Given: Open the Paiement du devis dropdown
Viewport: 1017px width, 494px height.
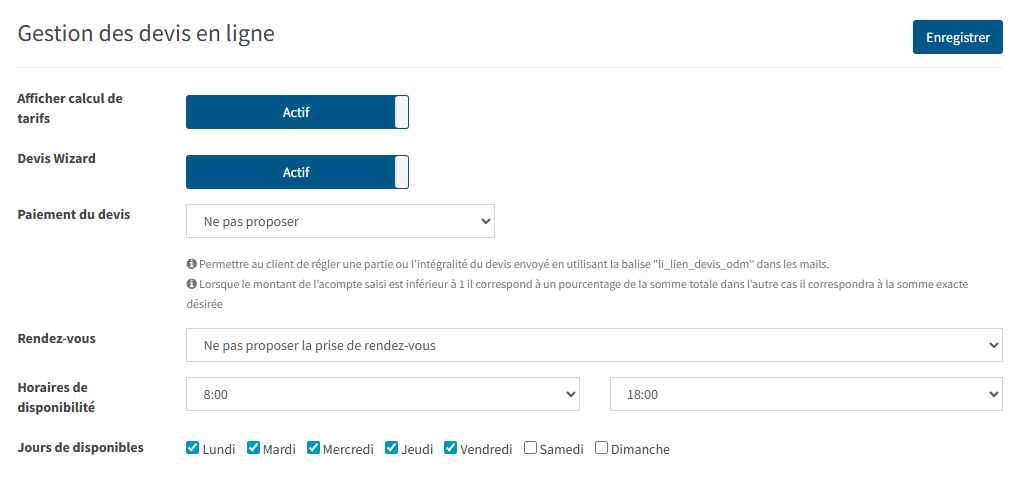Looking at the screenshot, I should (x=341, y=221).
